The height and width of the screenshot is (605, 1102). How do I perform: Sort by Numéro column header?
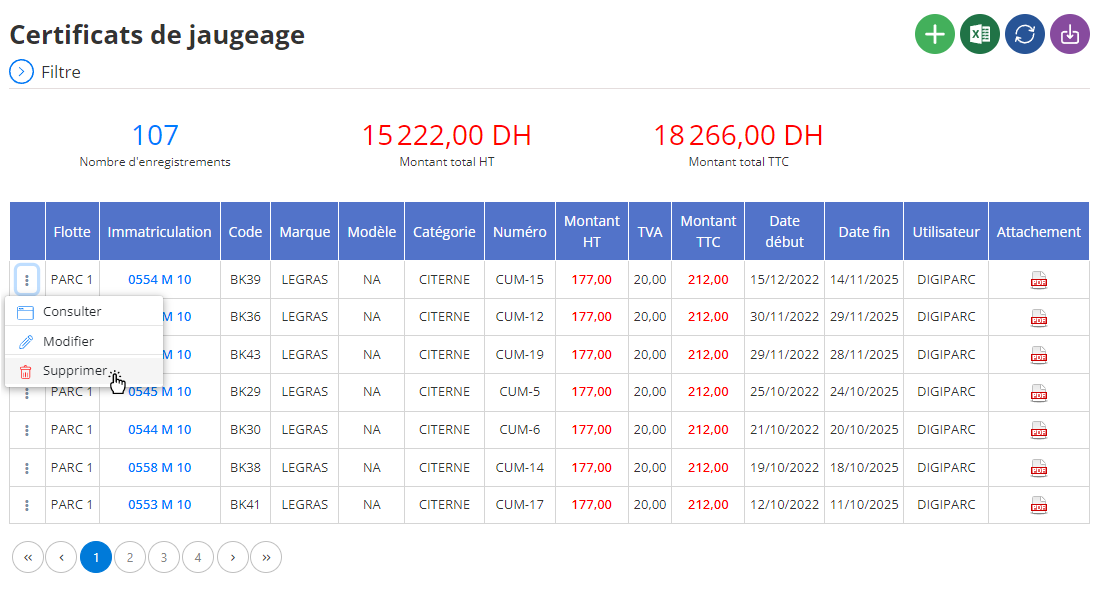pos(519,232)
